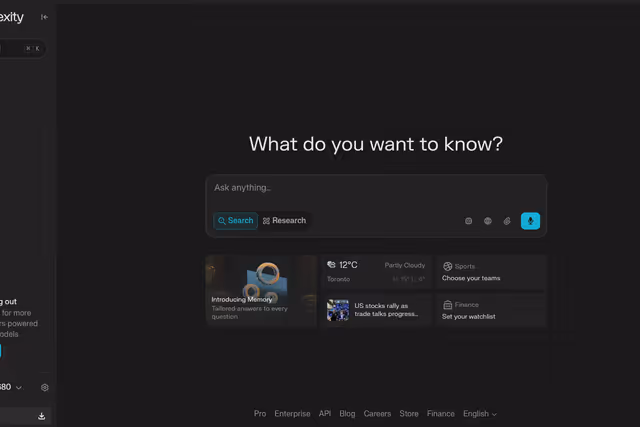
Task: Attach a file using the paperclip icon
Action: (x=507, y=221)
